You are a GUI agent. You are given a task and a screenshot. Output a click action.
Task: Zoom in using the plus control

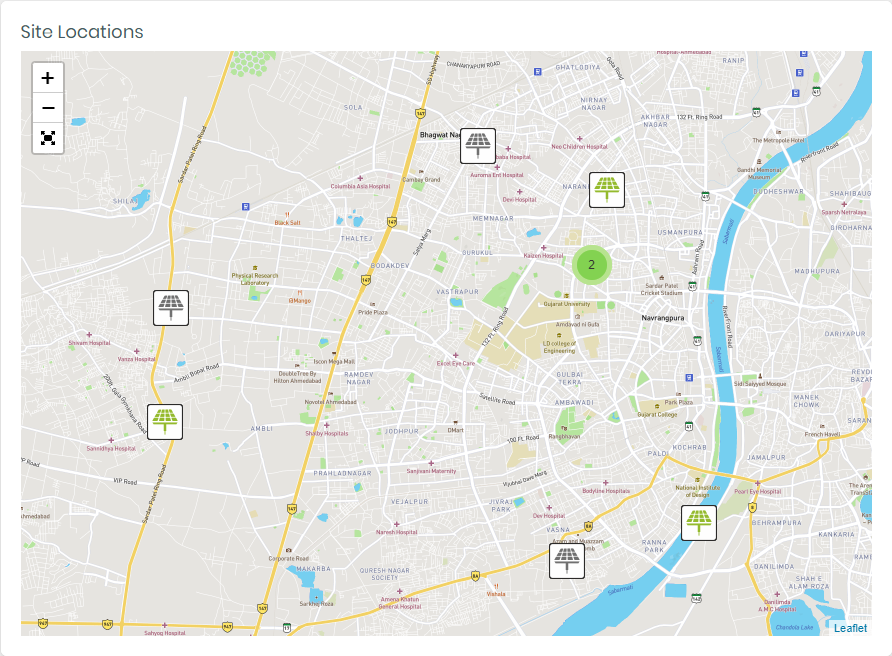pos(47,76)
